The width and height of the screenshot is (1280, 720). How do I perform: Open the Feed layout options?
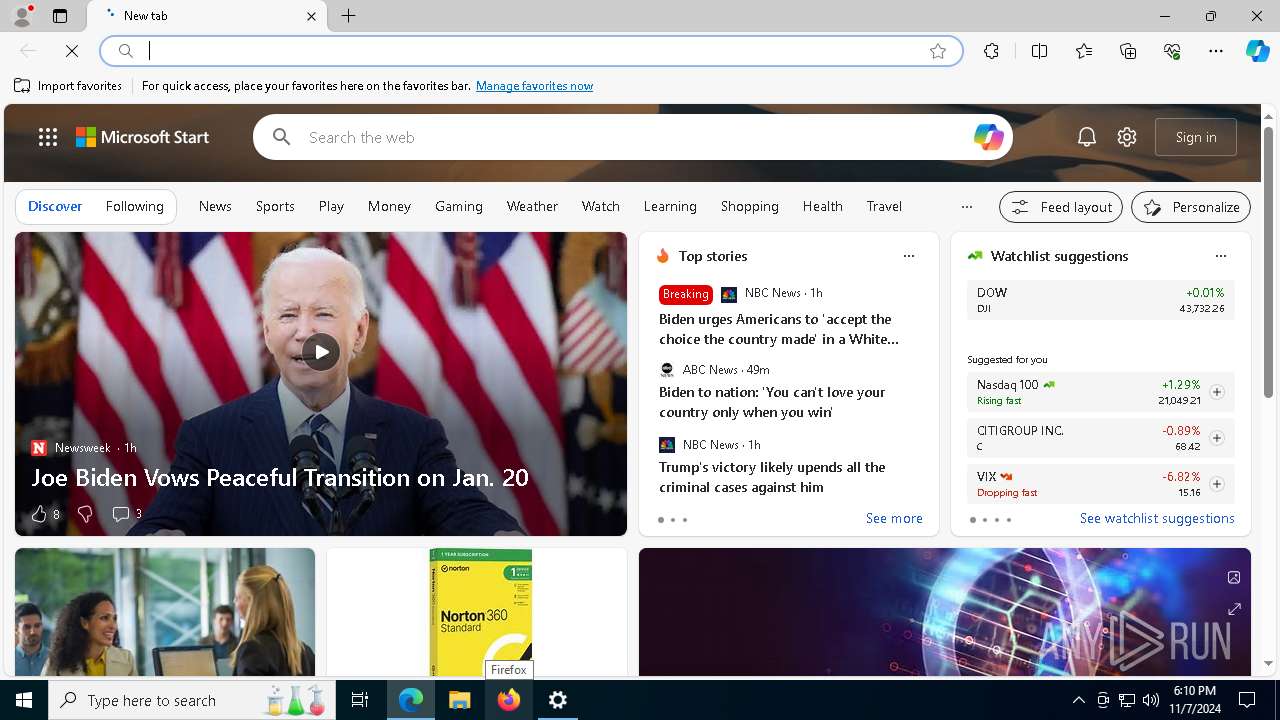click(1061, 207)
